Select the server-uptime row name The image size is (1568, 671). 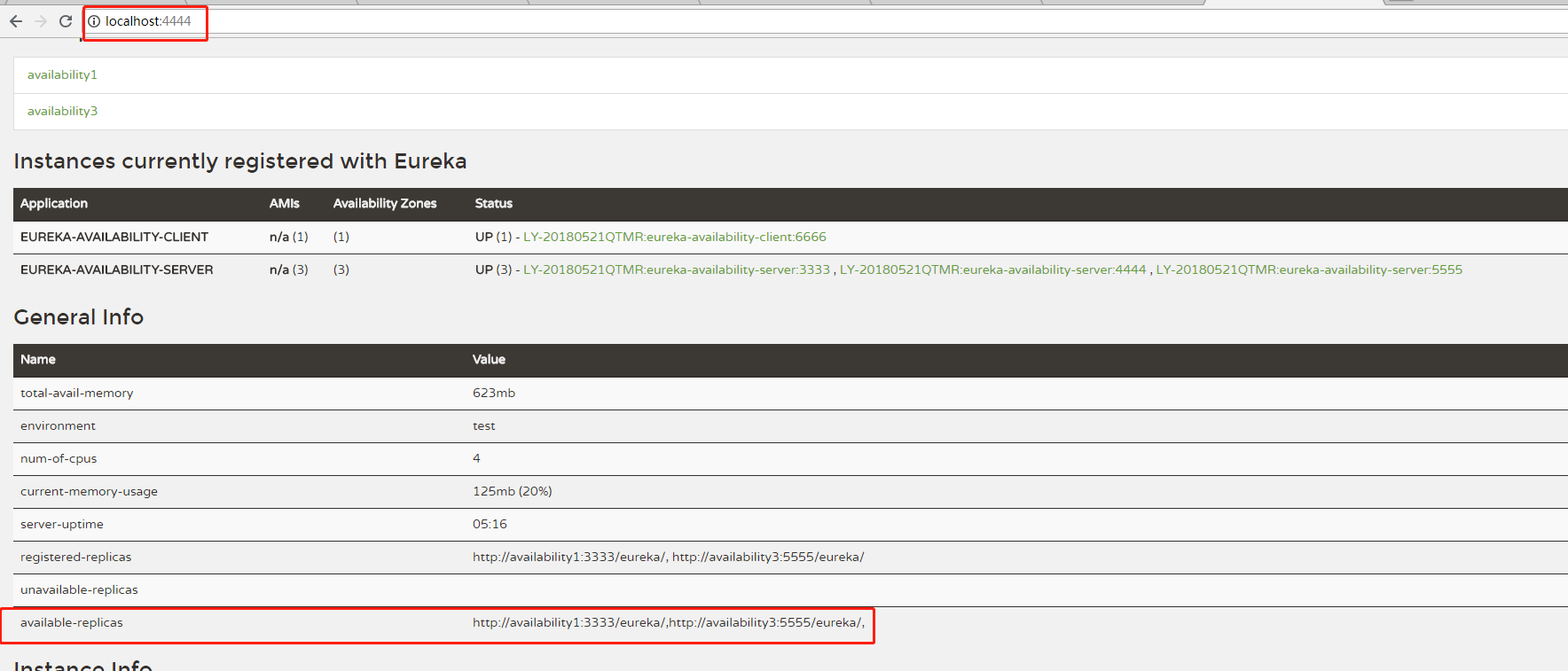tap(62, 524)
